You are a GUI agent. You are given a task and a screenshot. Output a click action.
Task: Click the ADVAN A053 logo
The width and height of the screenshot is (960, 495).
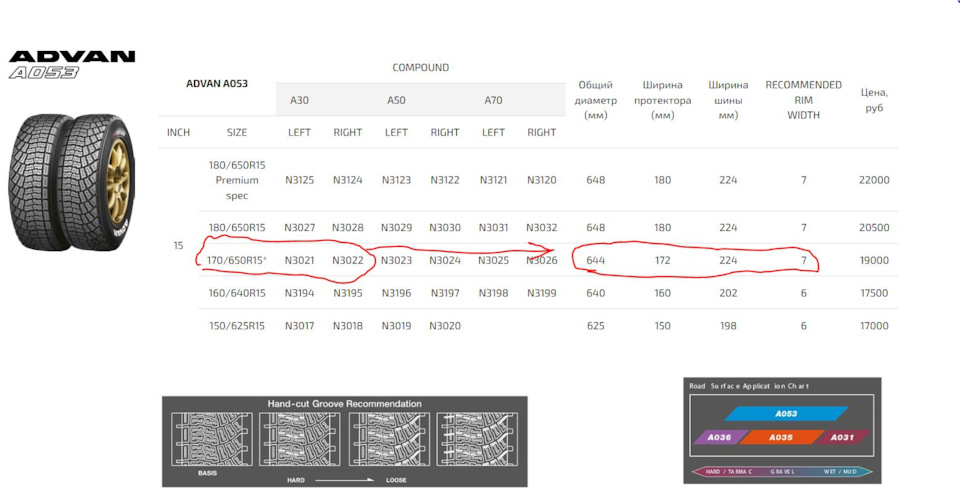tap(72, 65)
